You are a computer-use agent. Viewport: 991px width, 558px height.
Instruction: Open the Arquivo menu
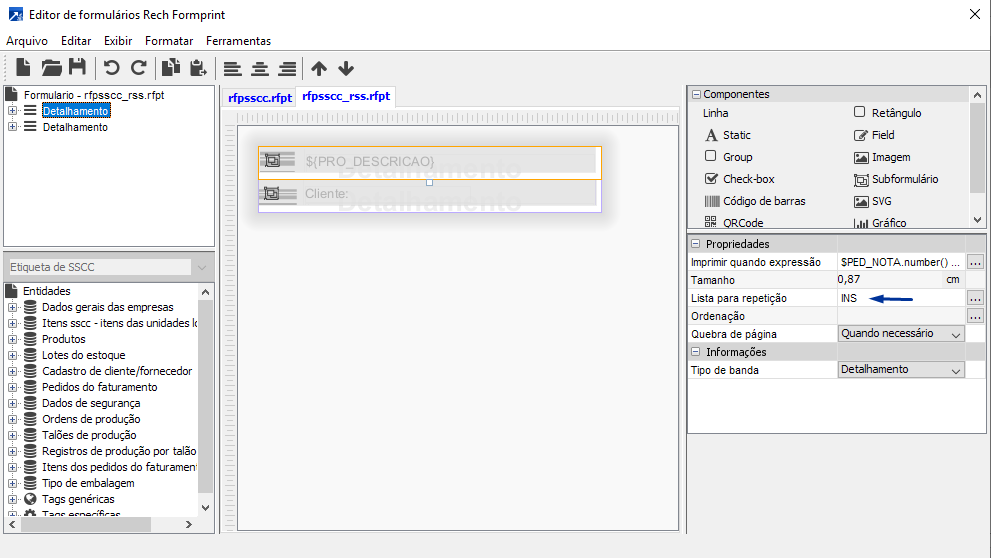click(x=27, y=40)
